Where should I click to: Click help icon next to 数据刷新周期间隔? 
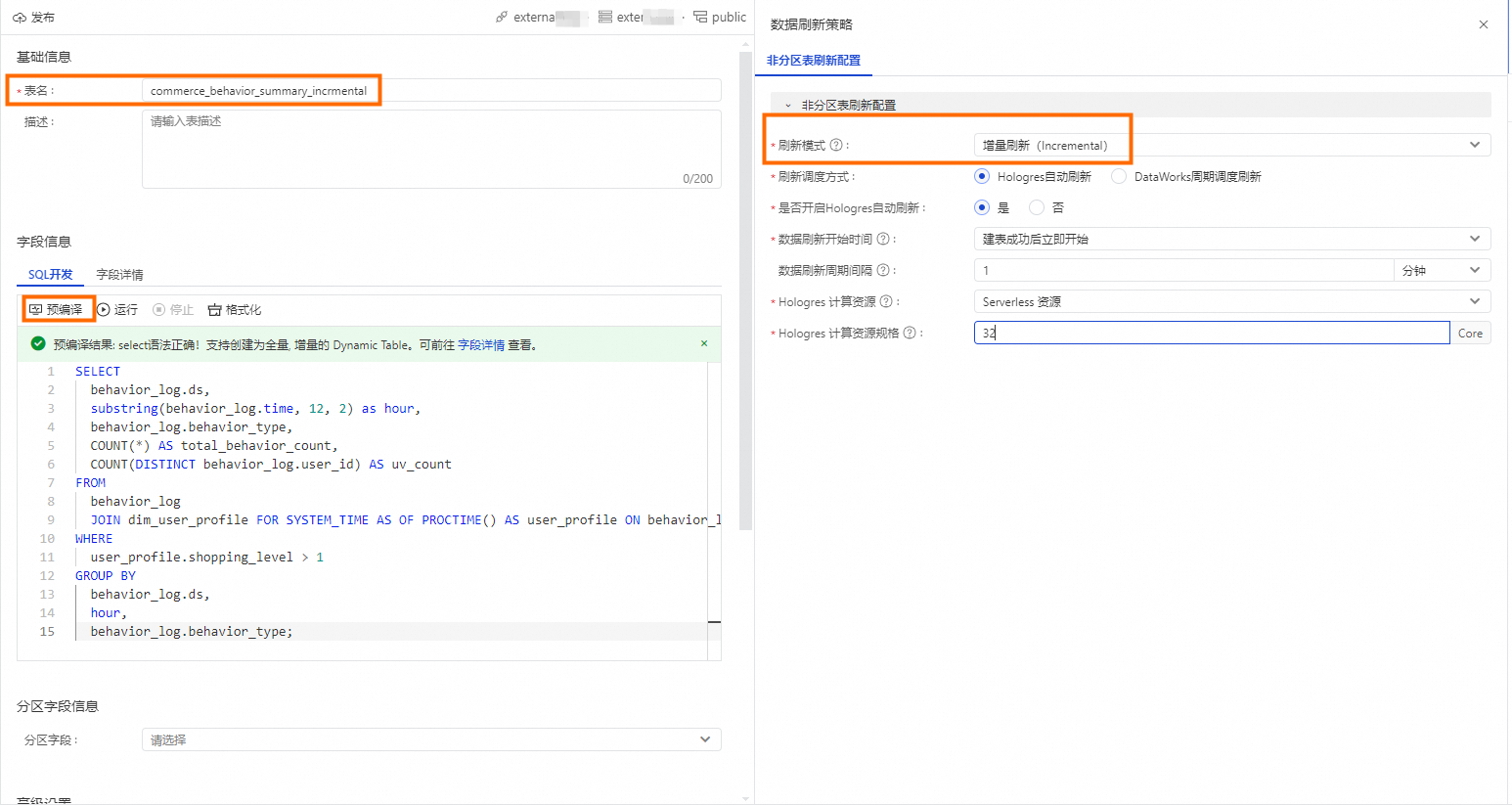[x=883, y=270]
